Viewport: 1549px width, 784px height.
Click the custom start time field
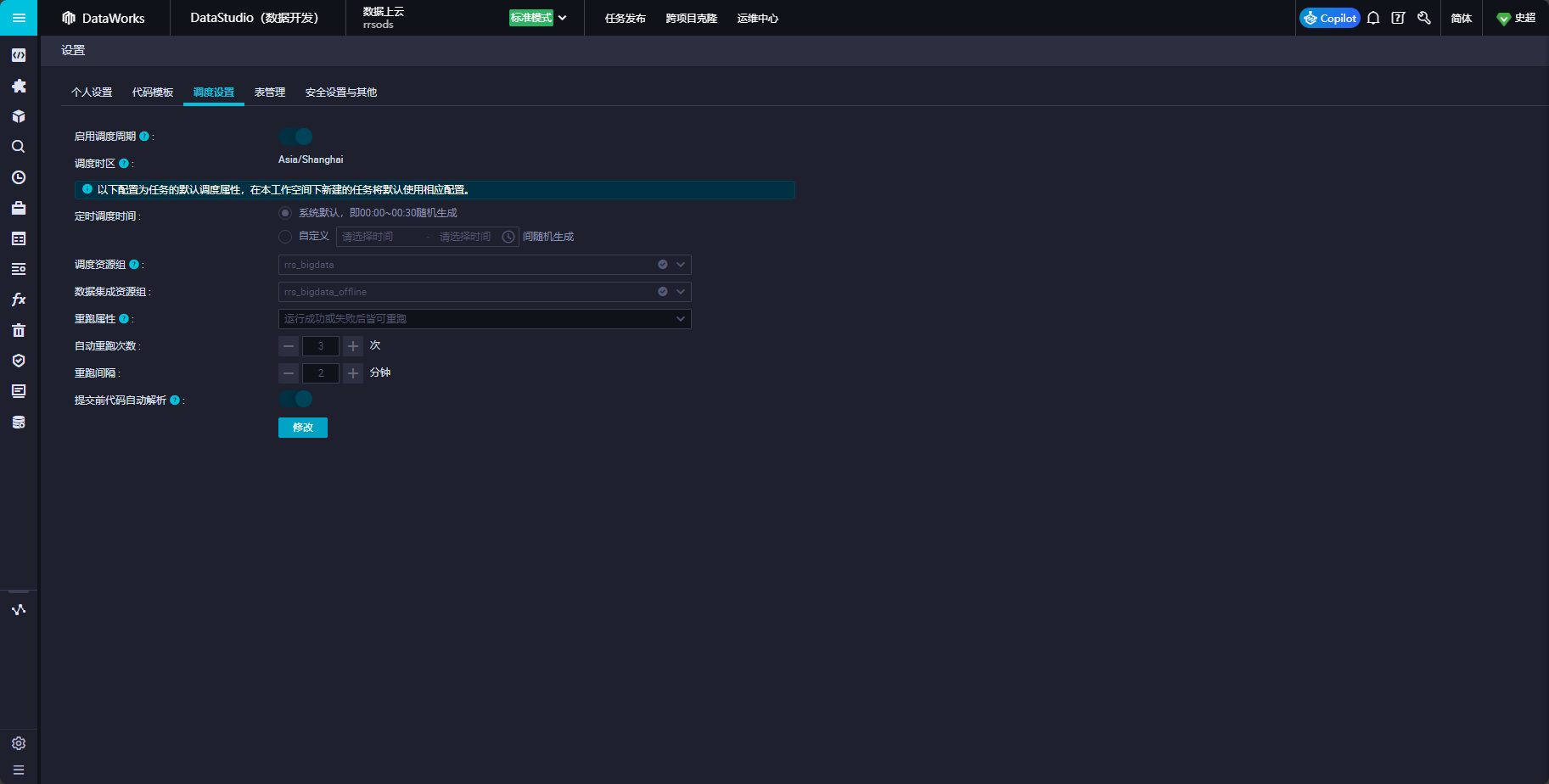point(380,237)
